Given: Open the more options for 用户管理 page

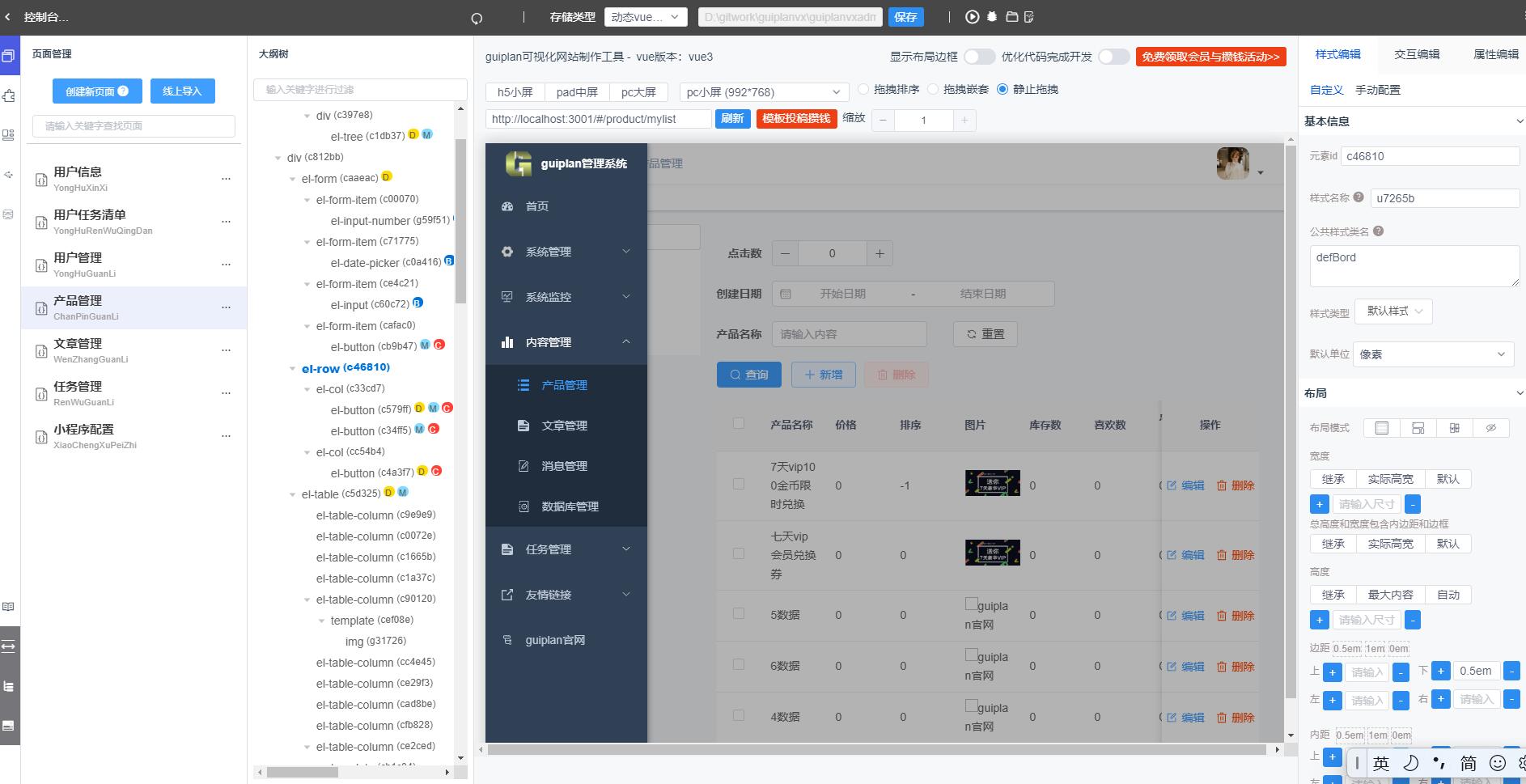Looking at the screenshot, I should (x=226, y=264).
